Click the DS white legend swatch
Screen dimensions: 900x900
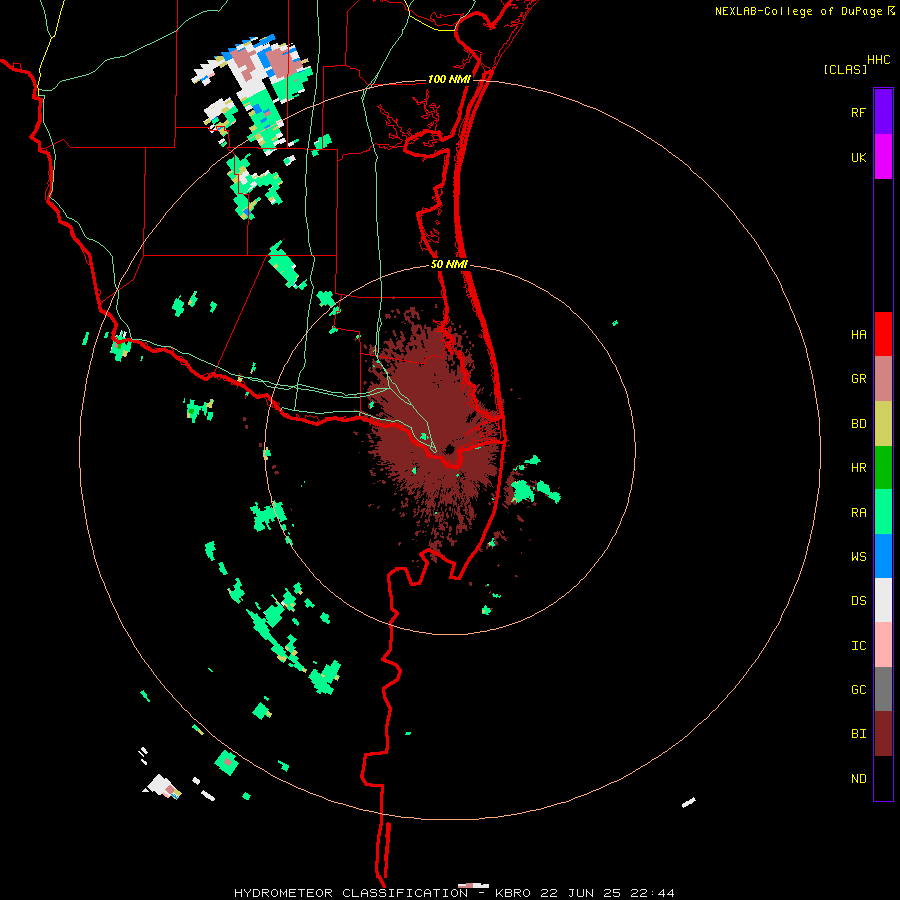pos(883,600)
